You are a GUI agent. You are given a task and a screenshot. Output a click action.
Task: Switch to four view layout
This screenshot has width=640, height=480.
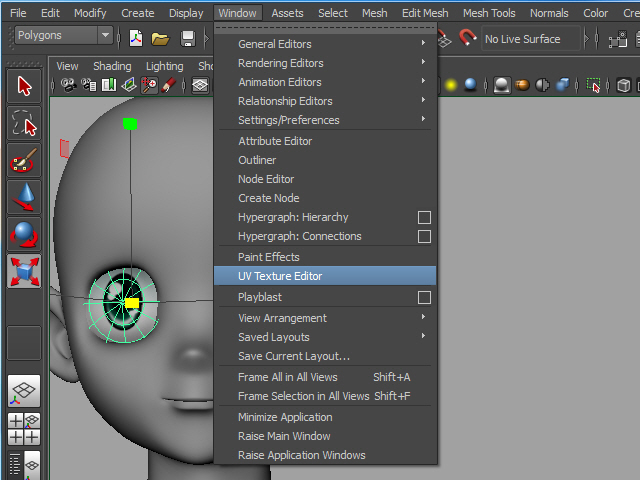[24, 429]
